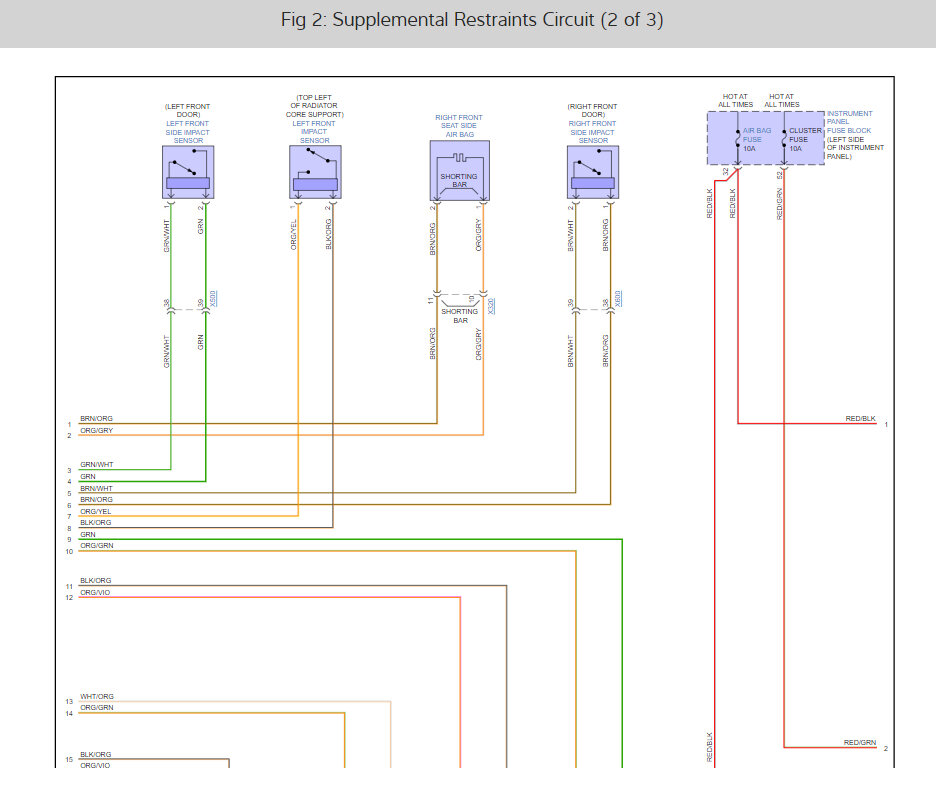Click GRN/WHT label on wire row 3

97,464
